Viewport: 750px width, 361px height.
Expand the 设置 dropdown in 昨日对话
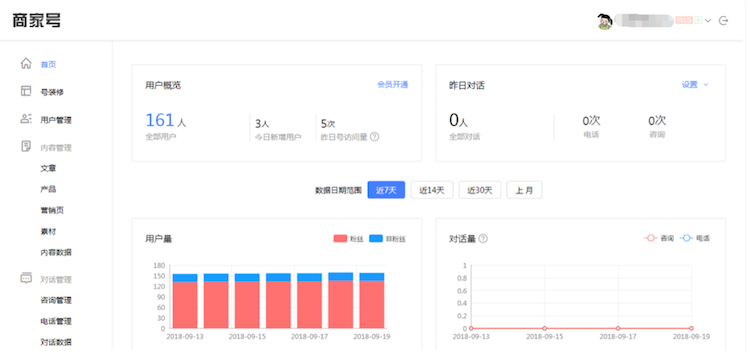click(695, 85)
